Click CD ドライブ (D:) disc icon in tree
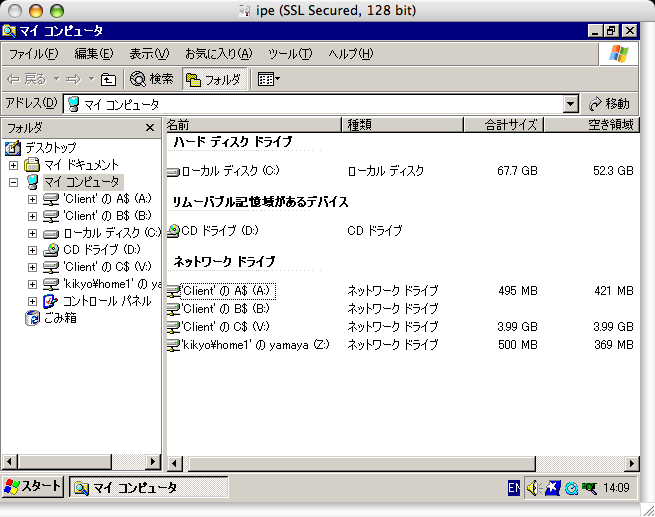The image size is (655, 517). (x=51, y=250)
